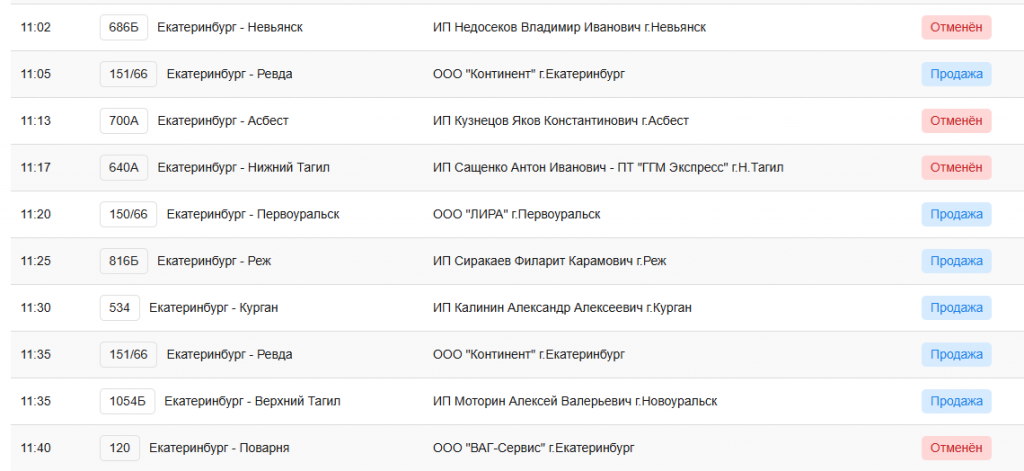The height and width of the screenshot is (471, 1024).
Task: Buy tickets via Продажа for Реж route
Action: tap(956, 261)
